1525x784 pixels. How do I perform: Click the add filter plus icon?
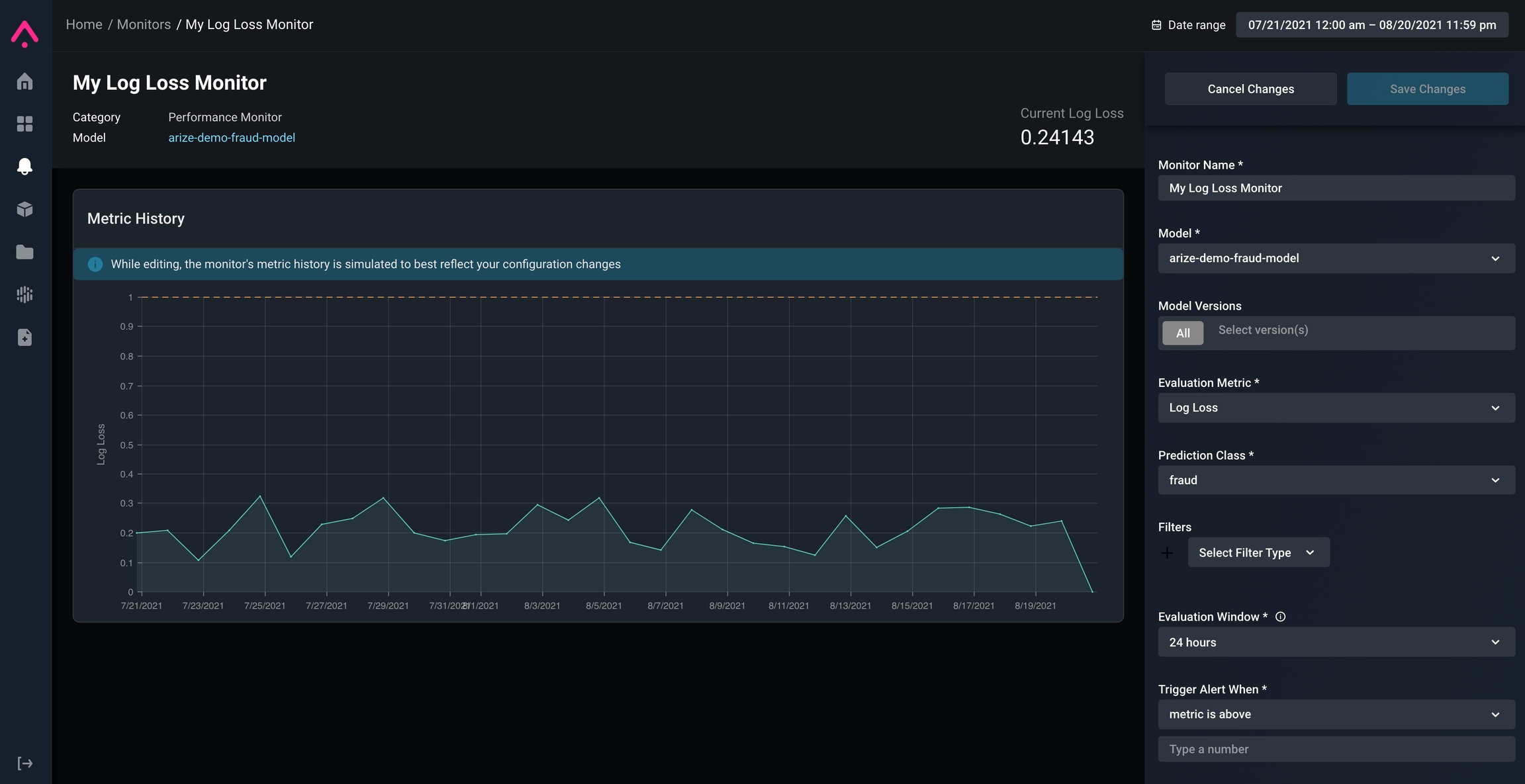pyautogui.click(x=1168, y=553)
